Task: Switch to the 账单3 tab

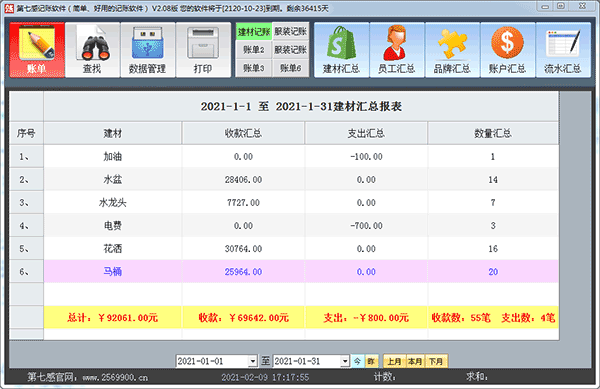Action: click(x=254, y=68)
